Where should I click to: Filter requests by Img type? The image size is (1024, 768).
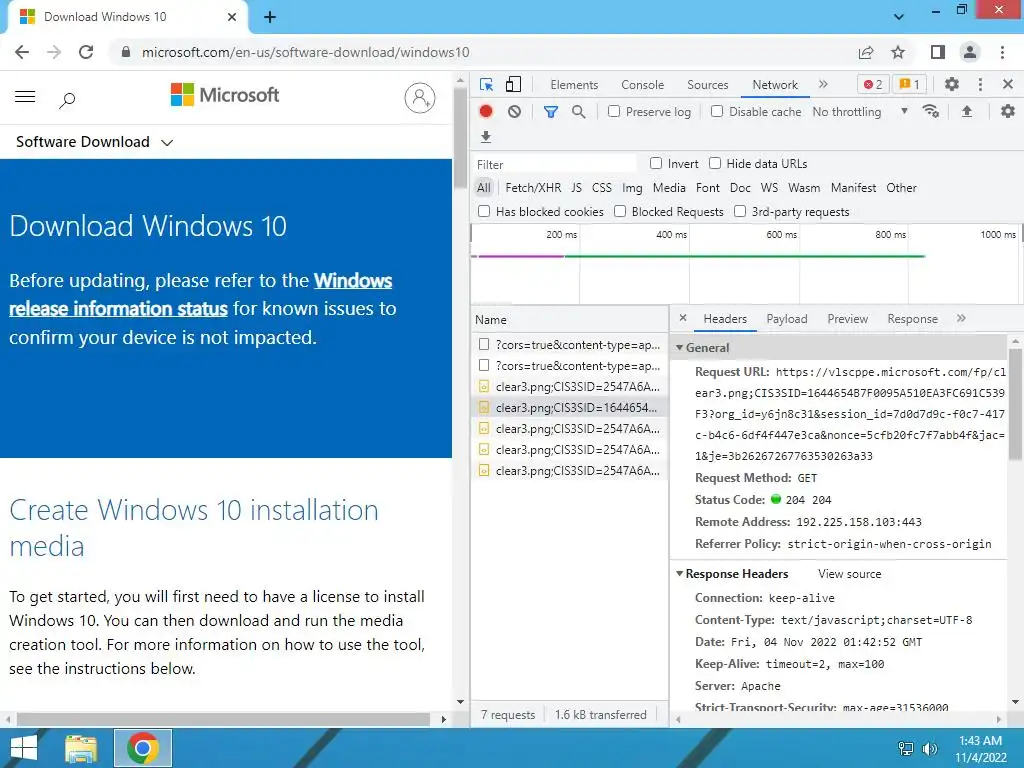(632, 188)
